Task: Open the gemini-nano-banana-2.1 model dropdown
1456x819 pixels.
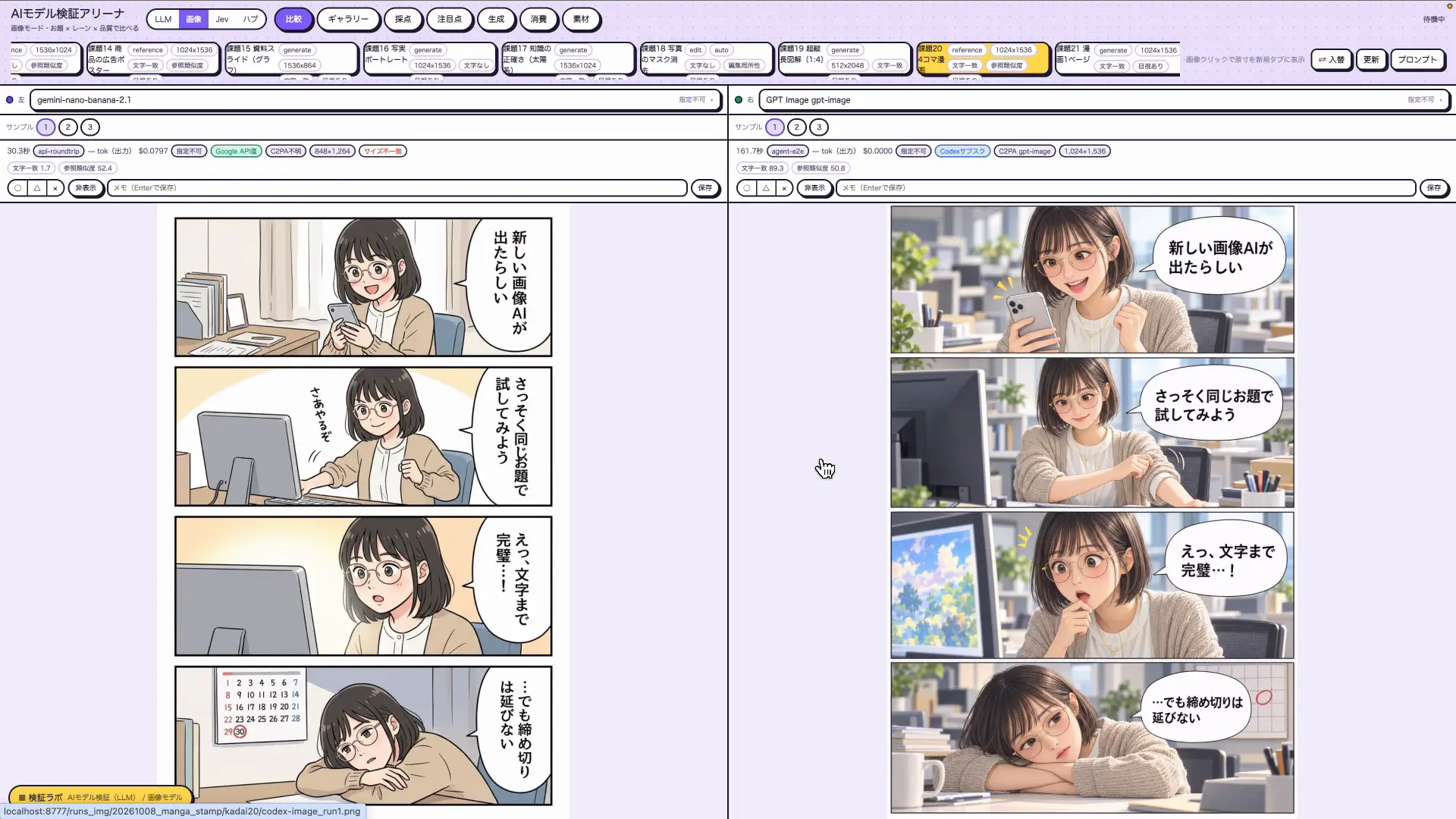Action: [375, 100]
